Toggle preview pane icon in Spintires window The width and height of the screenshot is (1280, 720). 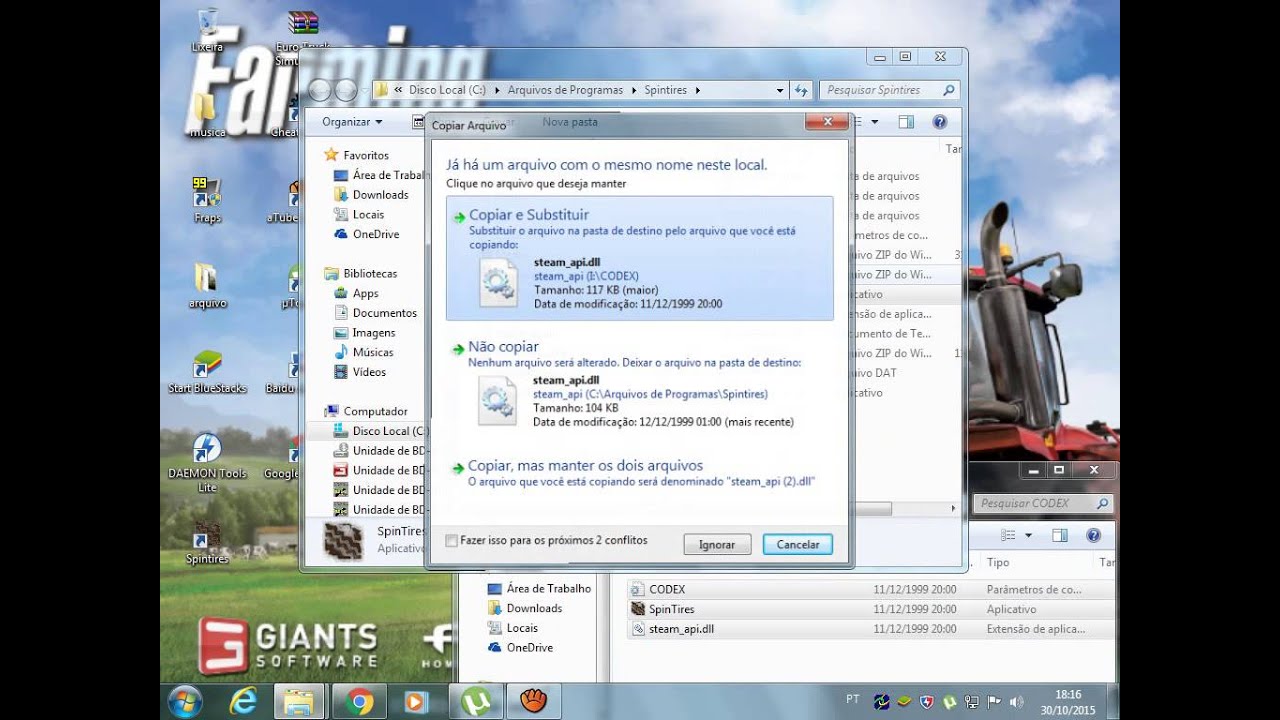pos(906,122)
